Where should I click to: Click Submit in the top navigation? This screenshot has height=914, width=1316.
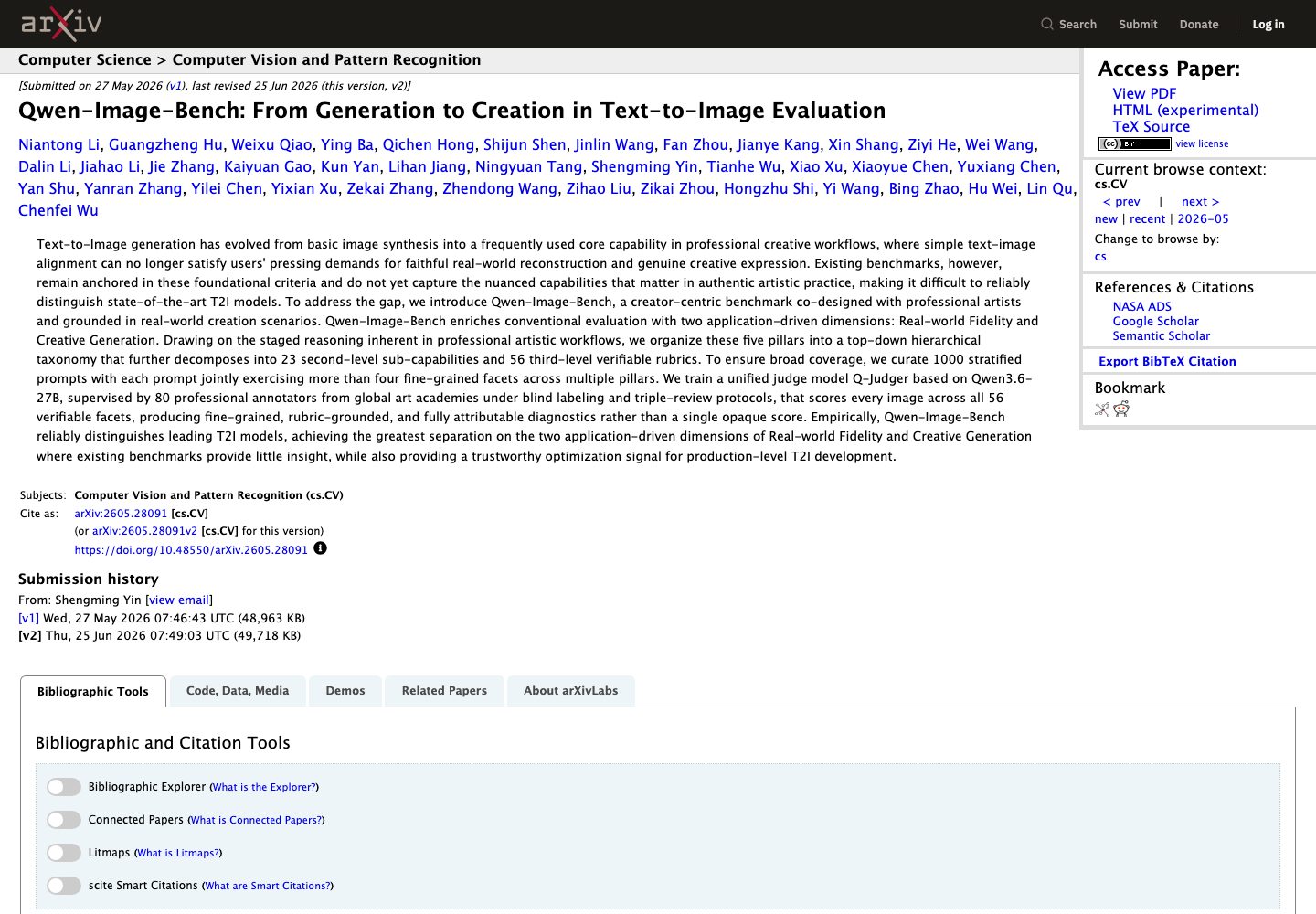coord(1138,25)
